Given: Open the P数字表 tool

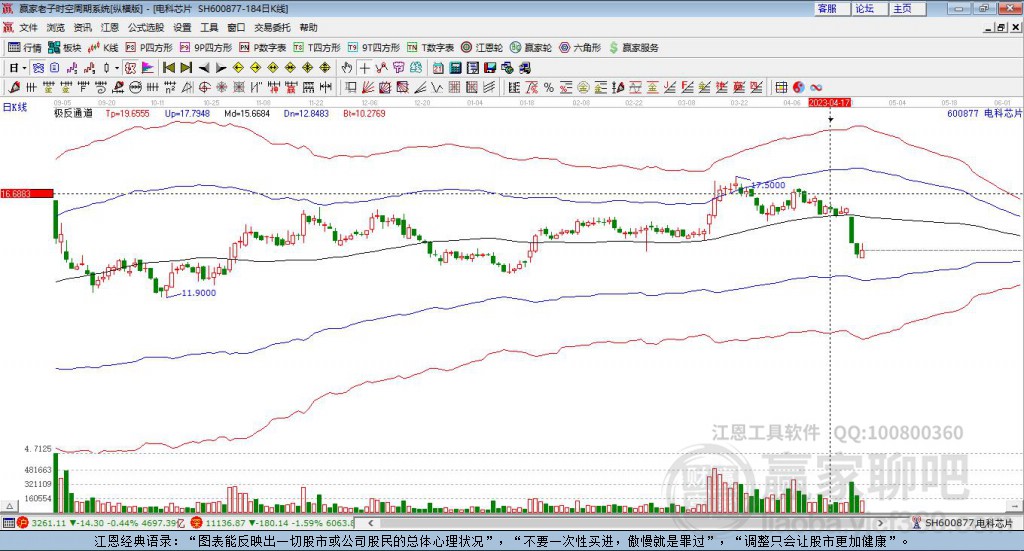Looking at the screenshot, I should pyautogui.click(x=263, y=48).
